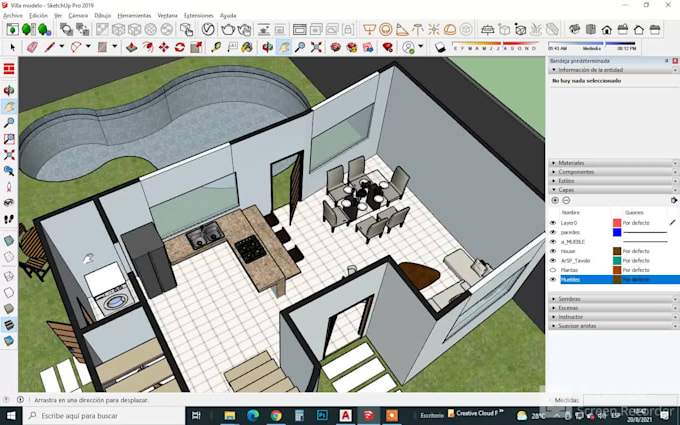Pick the Tape Measure tool
This screenshot has width=680, height=425.
tap(216, 47)
